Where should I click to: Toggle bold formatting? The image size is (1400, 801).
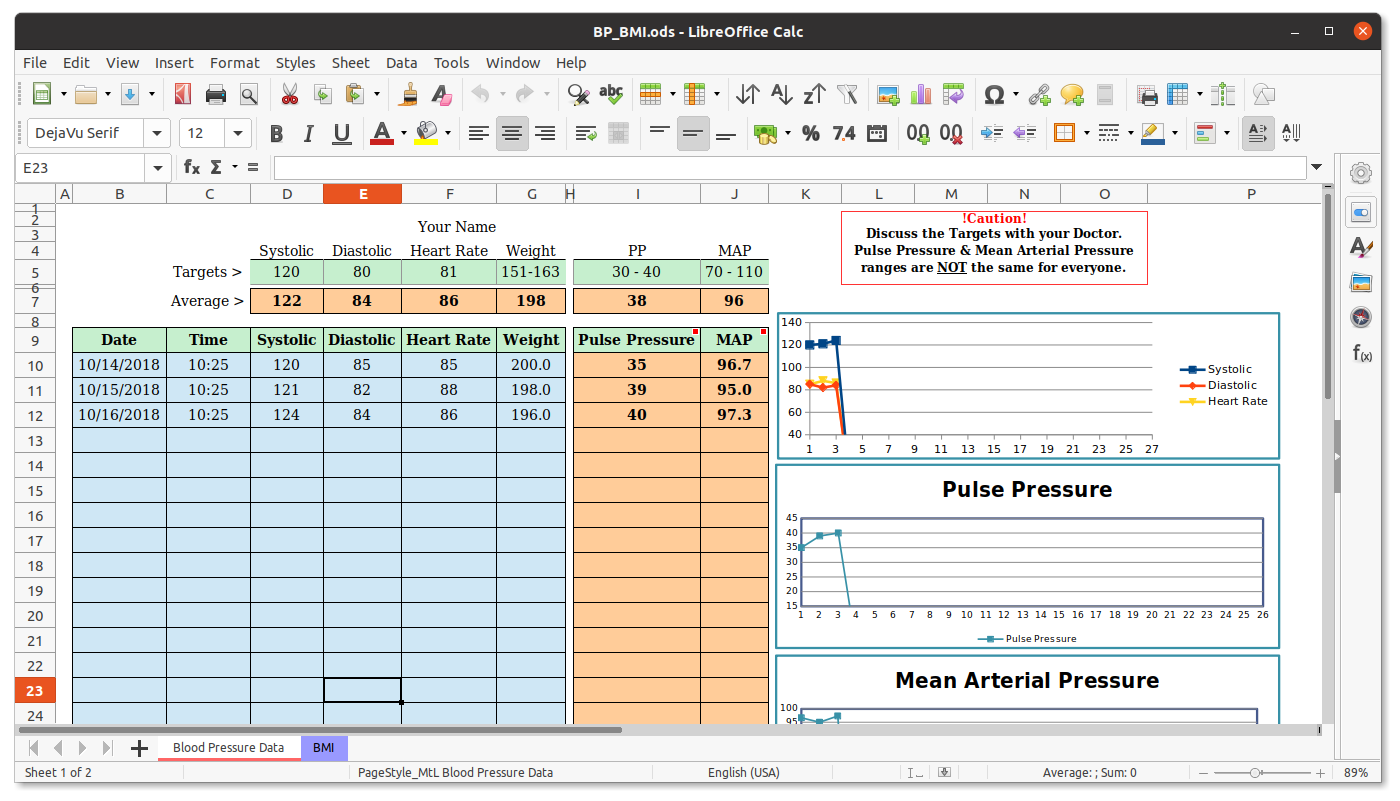tap(277, 133)
